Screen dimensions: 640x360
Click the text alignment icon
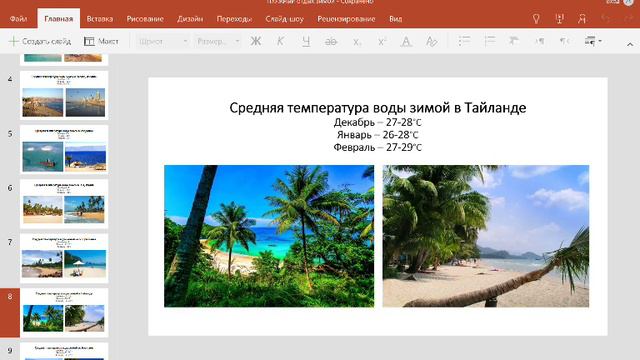pyautogui.click(x=514, y=41)
